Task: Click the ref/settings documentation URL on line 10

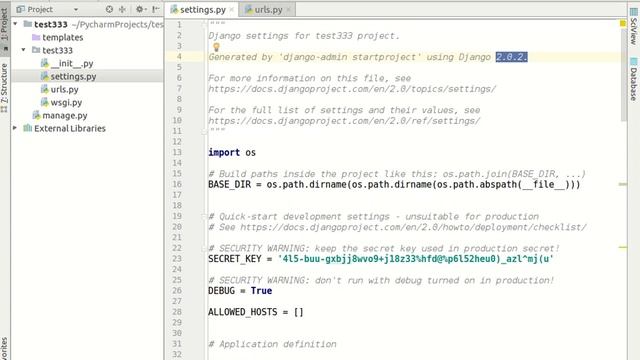Action: [344, 120]
